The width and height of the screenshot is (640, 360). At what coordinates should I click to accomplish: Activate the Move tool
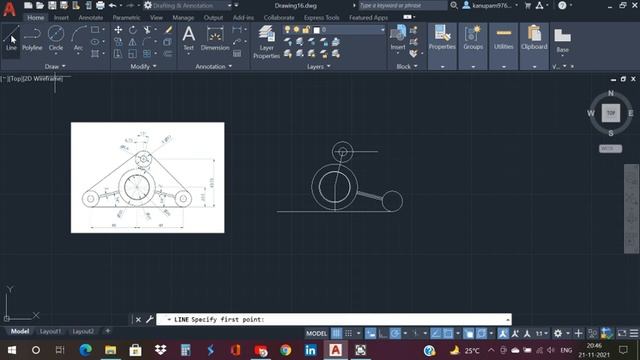(x=118, y=29)
